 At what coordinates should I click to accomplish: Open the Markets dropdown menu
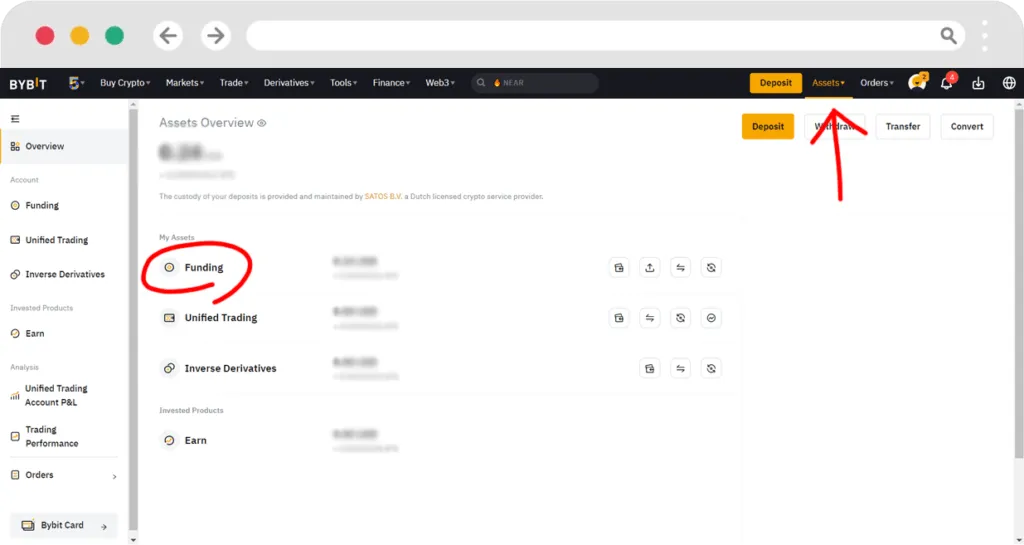click(x=185, y=83)
